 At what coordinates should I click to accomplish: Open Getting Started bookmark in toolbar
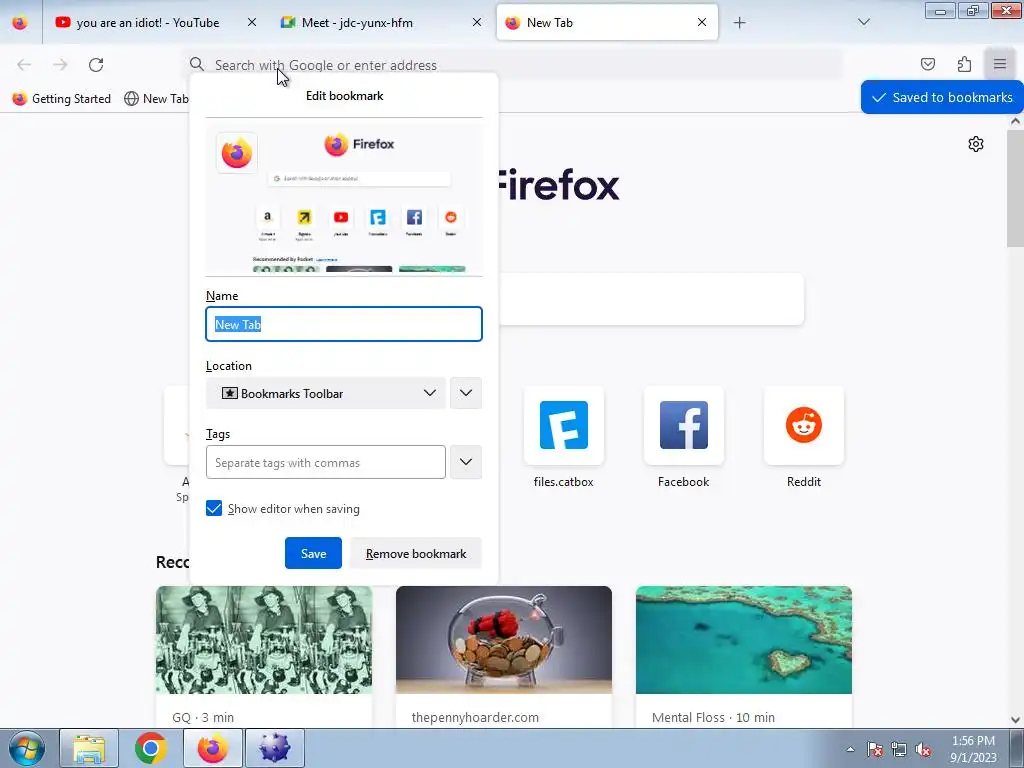(61, 99)
